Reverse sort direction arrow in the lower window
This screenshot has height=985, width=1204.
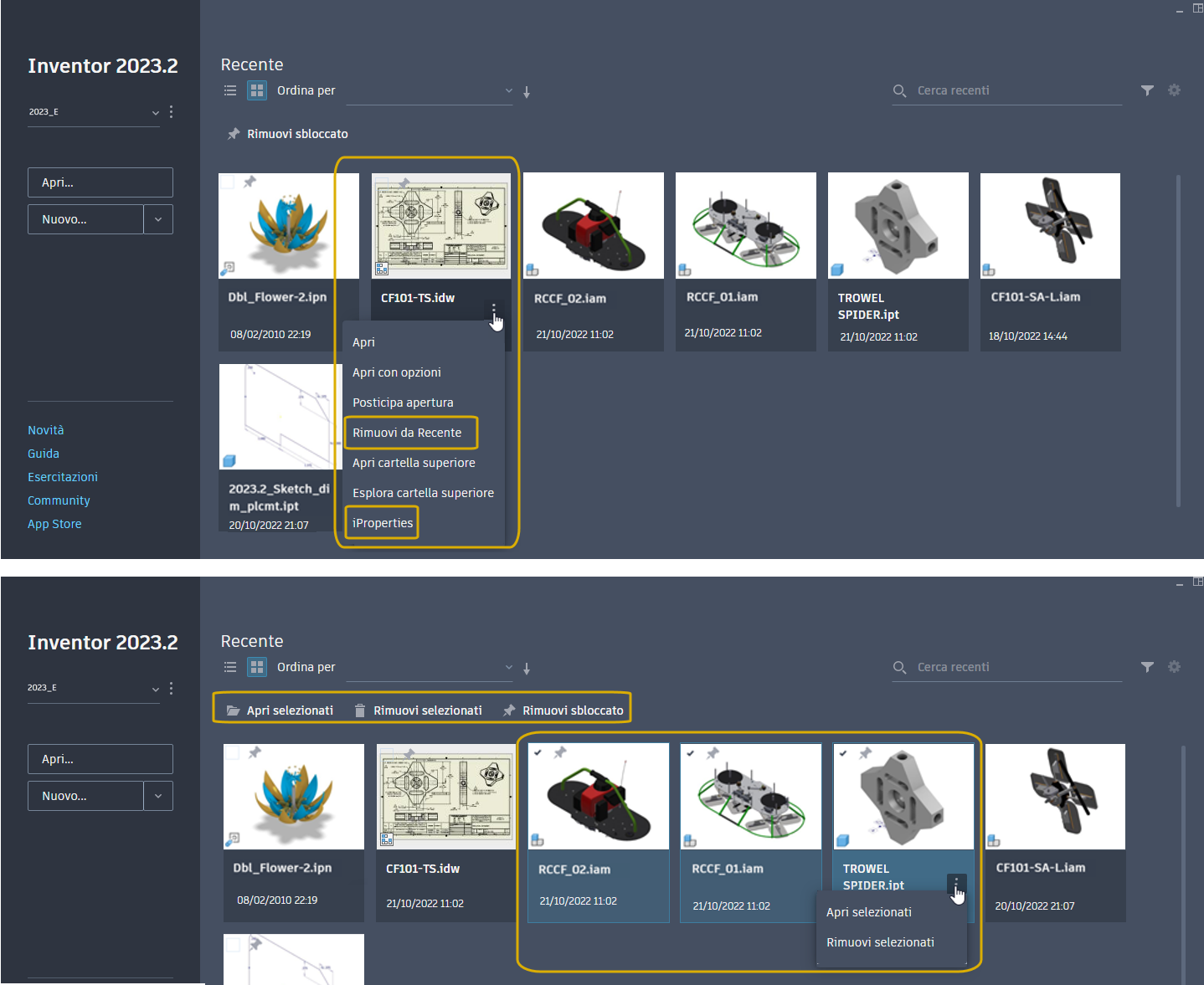pyautogui.click(x=527, y=669)
